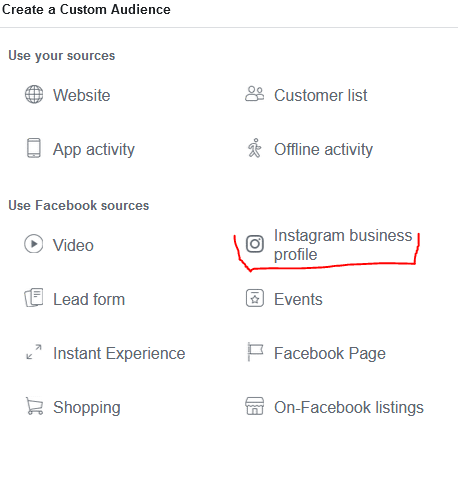Screen dimensions: 458x486
Task: Click the Video play icon
Action: [x=34, y=244]
